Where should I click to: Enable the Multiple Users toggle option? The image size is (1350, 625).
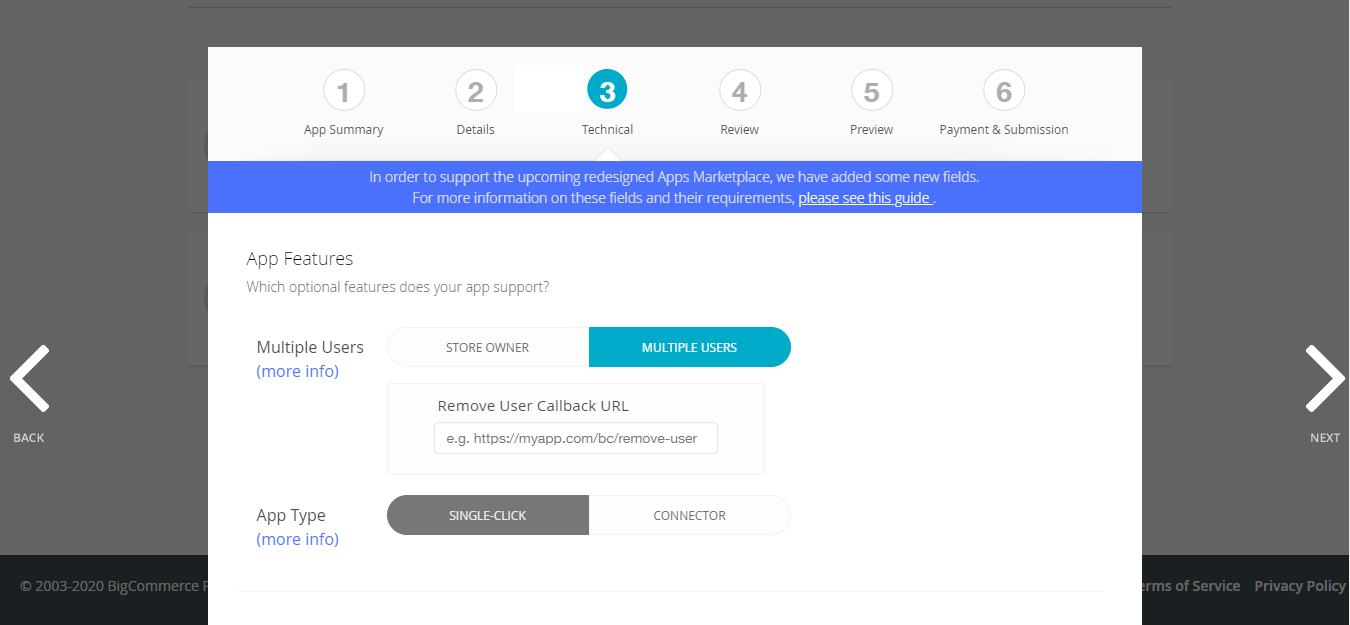(690, 348)
